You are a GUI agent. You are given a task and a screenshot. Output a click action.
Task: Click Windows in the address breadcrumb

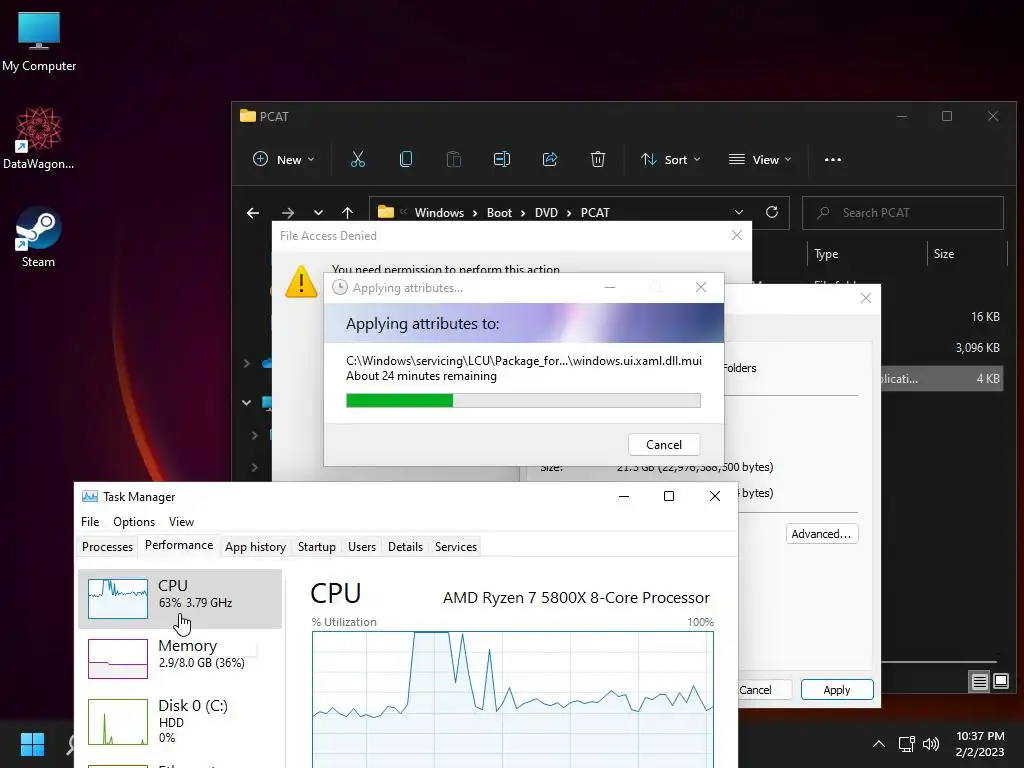tap(440, 213)
